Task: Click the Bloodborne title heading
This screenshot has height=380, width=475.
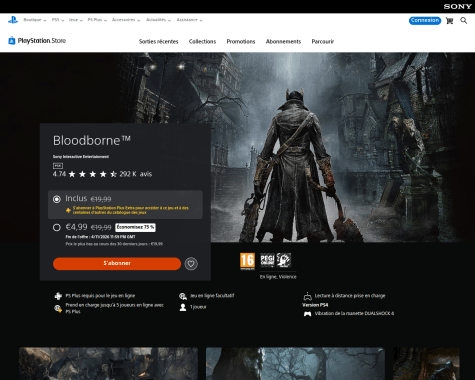Action: (92, 141)
